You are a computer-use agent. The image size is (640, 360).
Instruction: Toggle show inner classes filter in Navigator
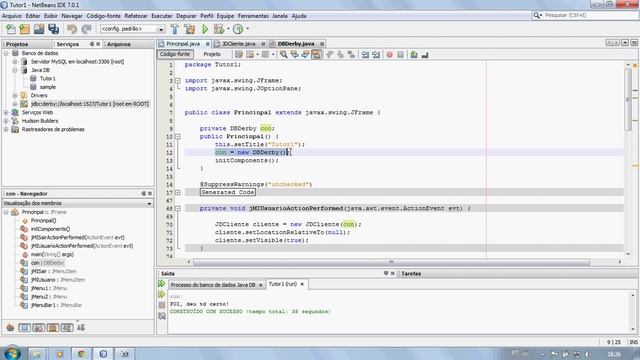coord(67,327)
